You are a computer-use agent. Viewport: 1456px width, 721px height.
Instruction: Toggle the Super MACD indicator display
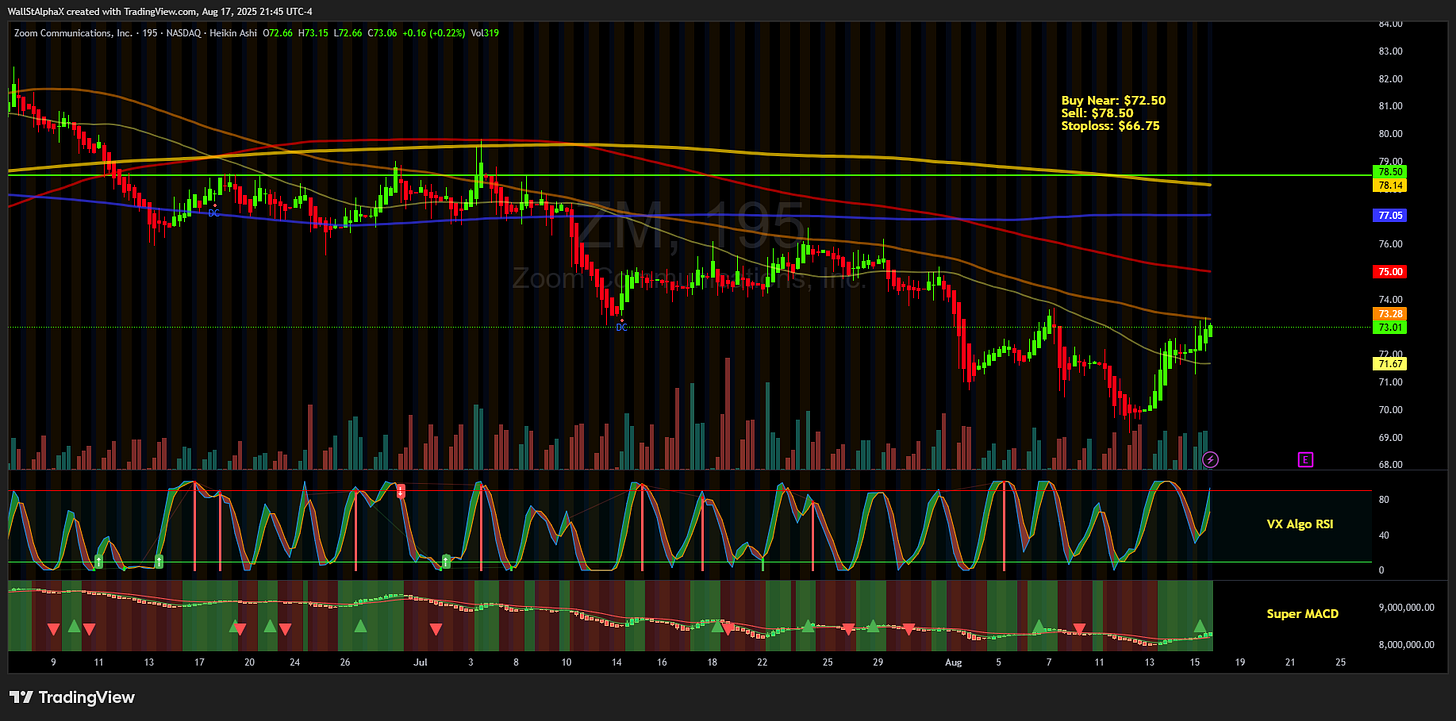1301,613
